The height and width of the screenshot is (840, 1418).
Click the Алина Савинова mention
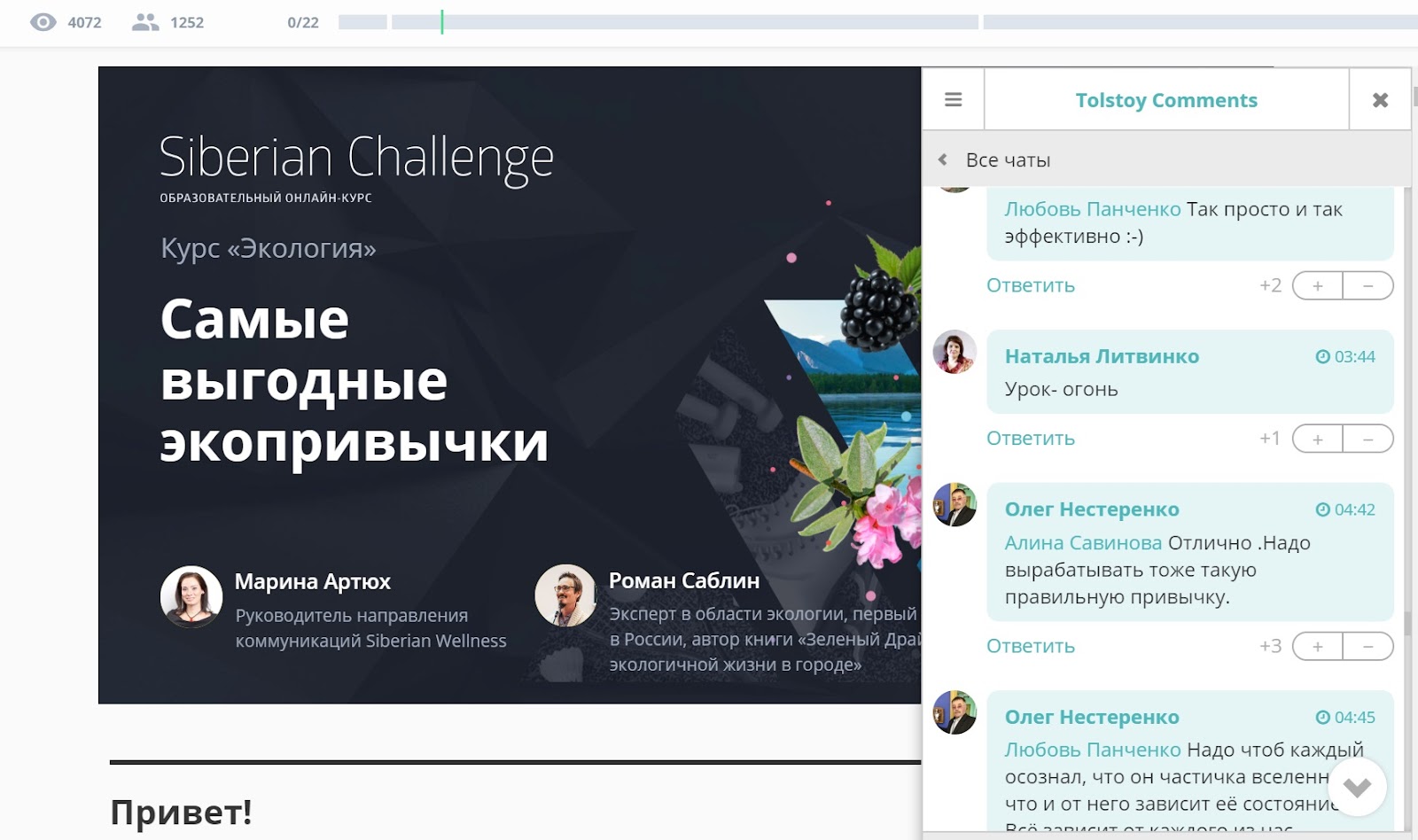tap(1083, 542)
